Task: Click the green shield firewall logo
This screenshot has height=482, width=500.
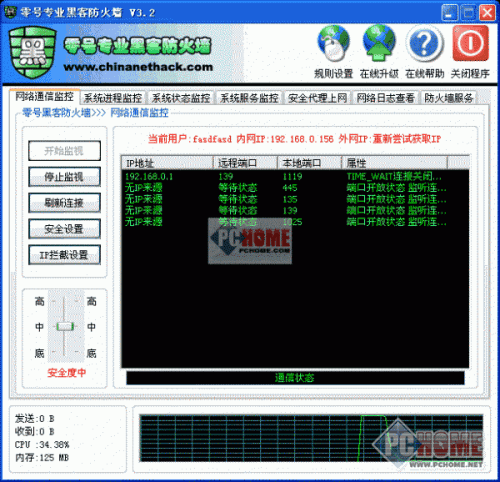Action: 32,52
